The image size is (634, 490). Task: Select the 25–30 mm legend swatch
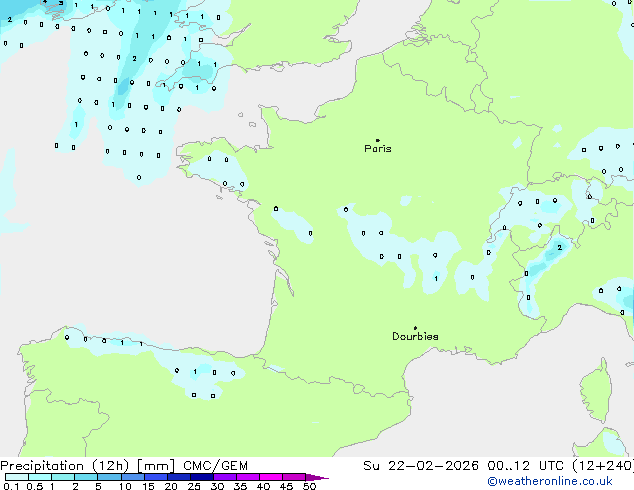pyautogui.click(x=202, y=477)
